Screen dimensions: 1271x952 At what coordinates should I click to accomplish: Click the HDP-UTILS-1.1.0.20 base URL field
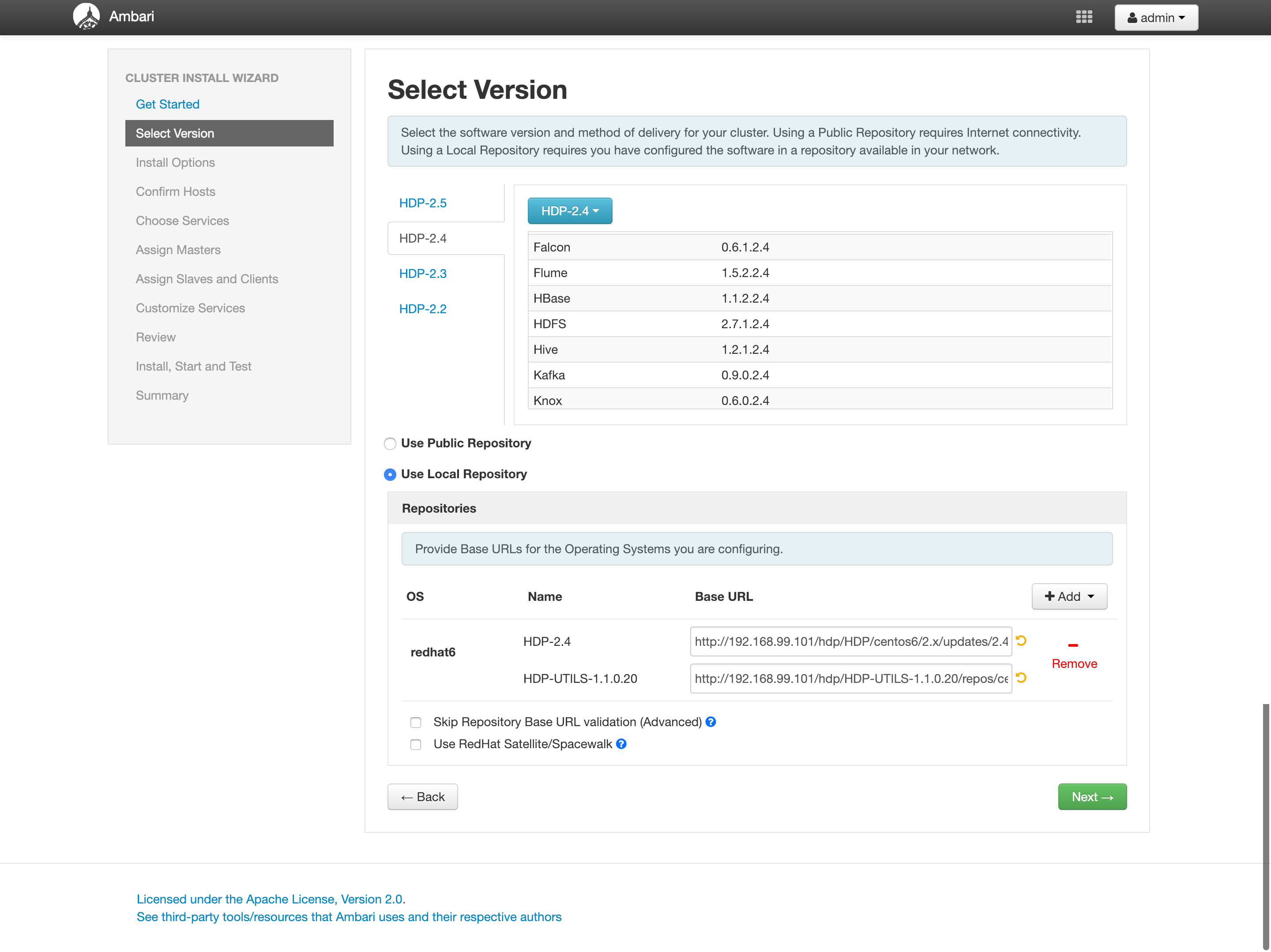click(x=850, y=678)
